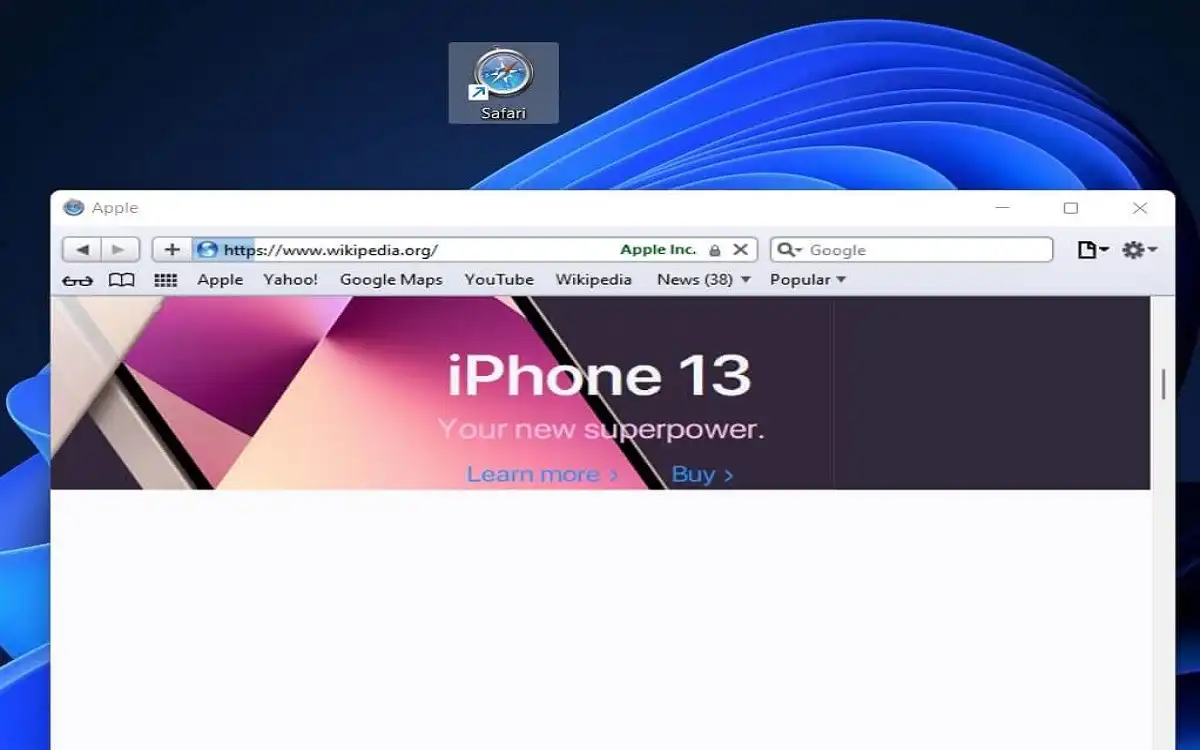1200x750 pixels.
Task: Expand the News (38) bookmark folder
Action: tap(703, 280)
